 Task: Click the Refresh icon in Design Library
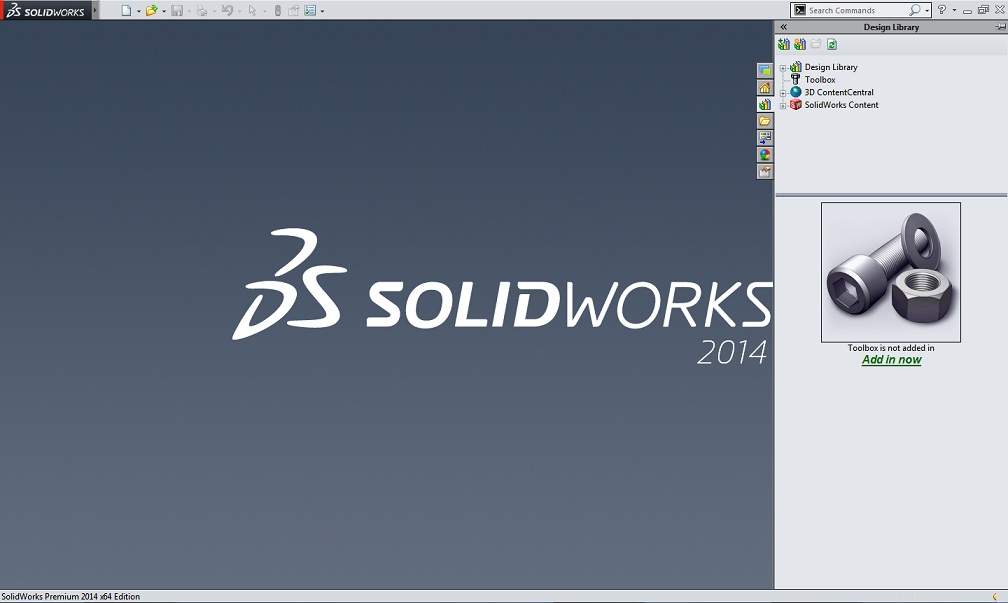(832, 44)
